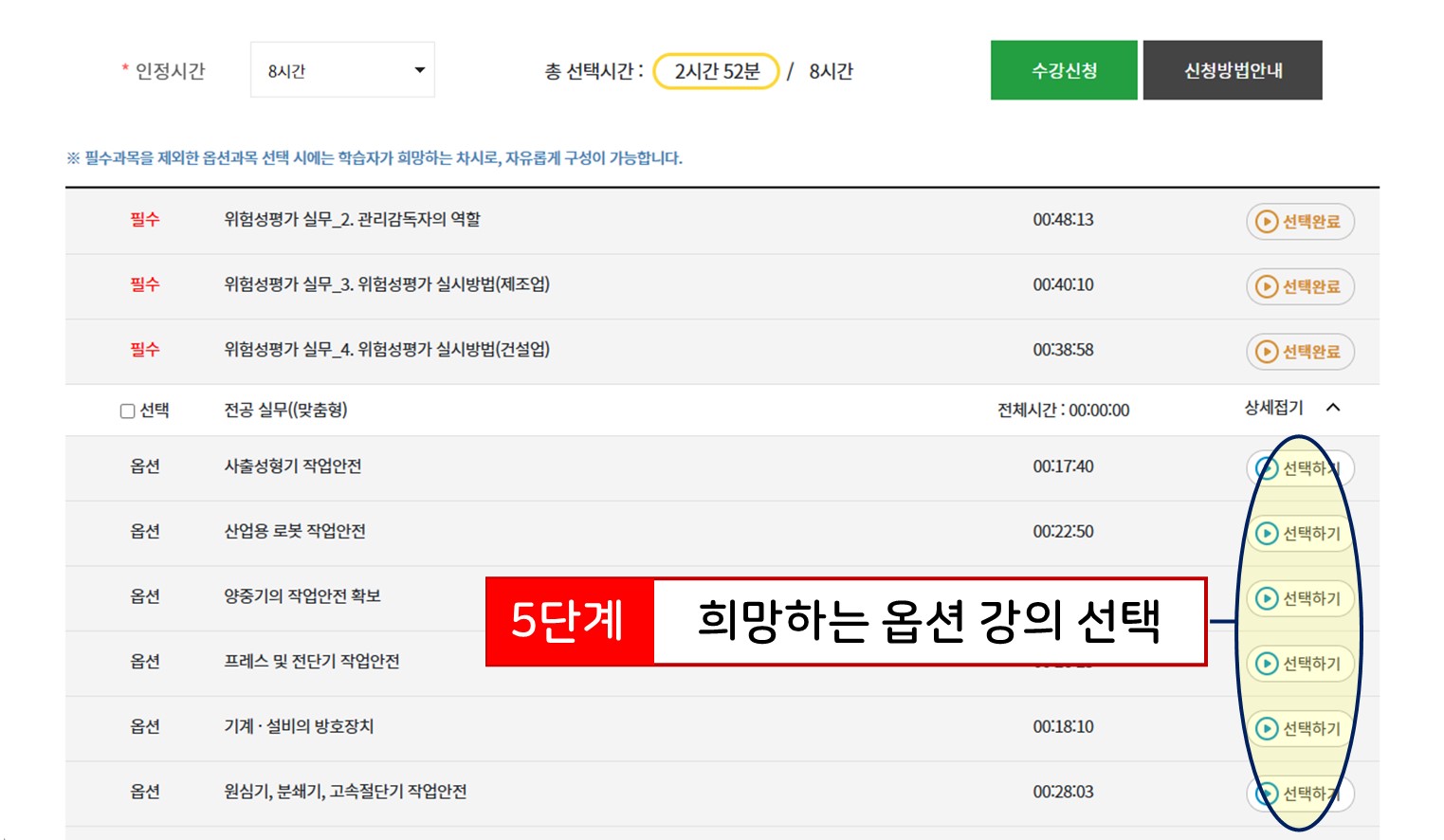This screenshot has width=1444, height=840.
Task: Click the green 수강신청 button
Action: [1064, 70]
